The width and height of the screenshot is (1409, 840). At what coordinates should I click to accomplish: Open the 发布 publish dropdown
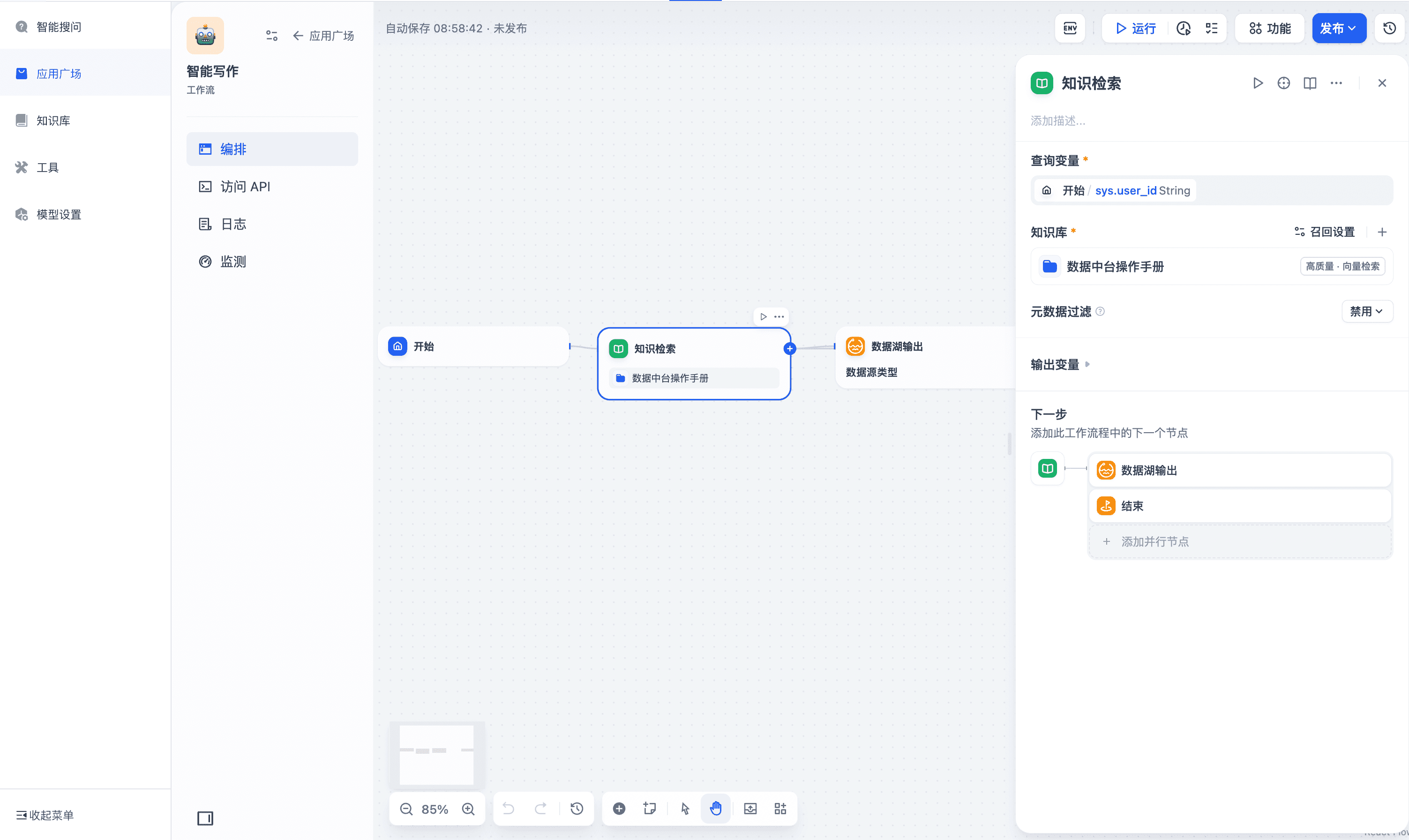[x=1338, y=28]
